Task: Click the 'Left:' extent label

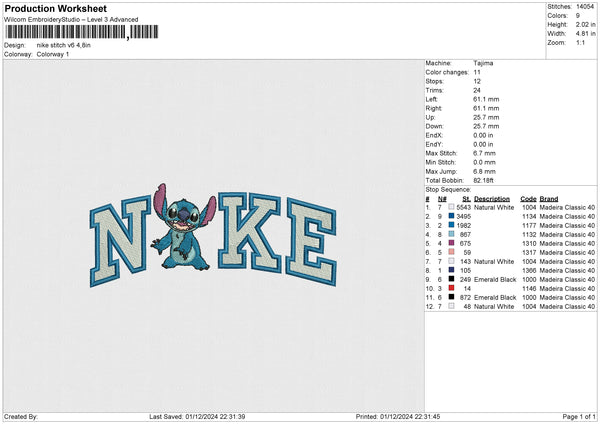Action: [x=431, y=99]
